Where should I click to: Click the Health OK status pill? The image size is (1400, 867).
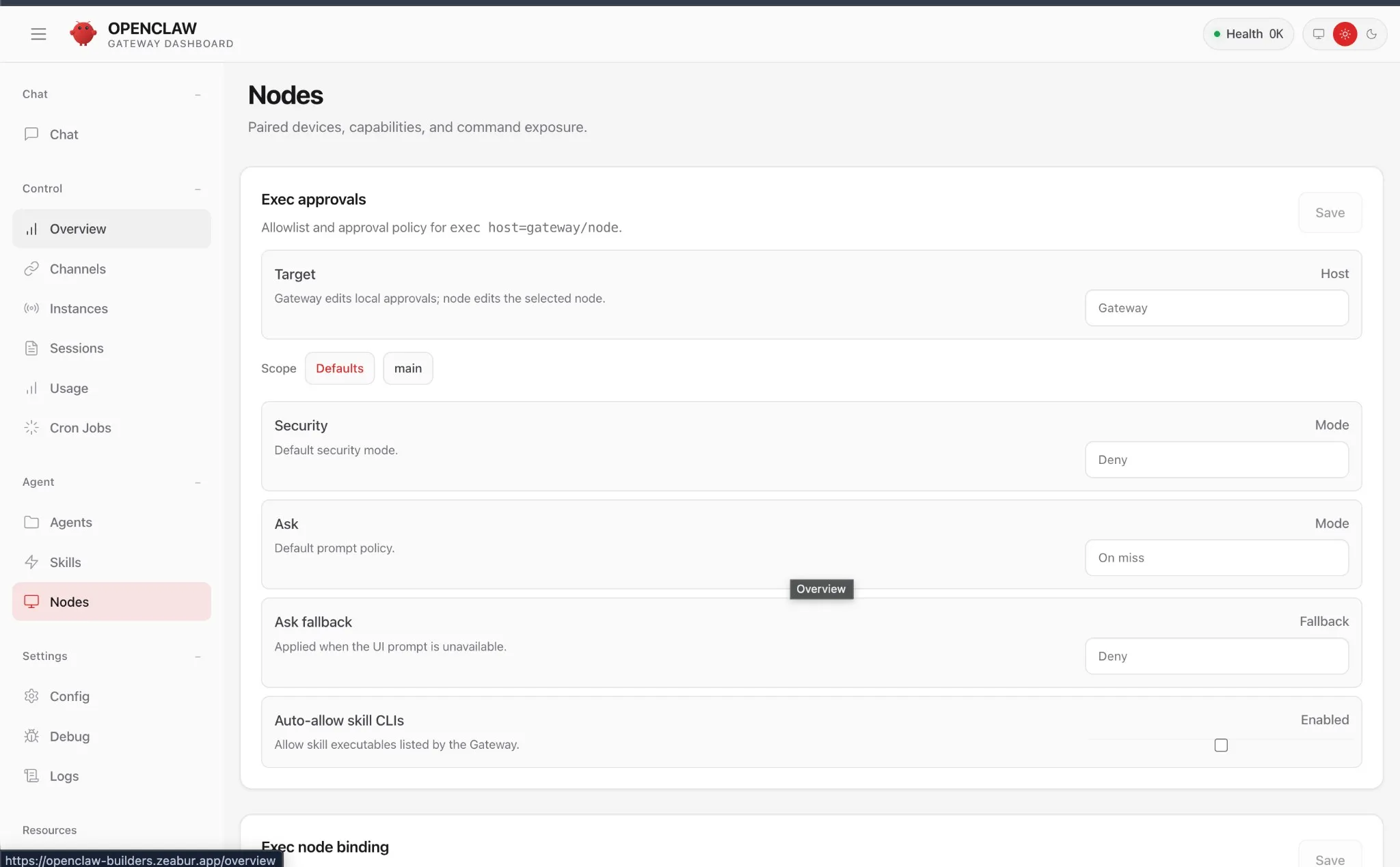pos(1248,34)
